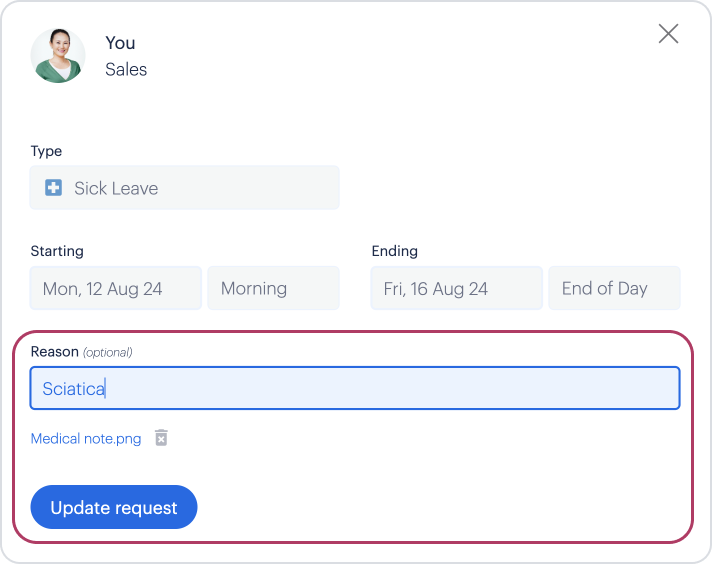Click the Type field label

coord(46,151)
